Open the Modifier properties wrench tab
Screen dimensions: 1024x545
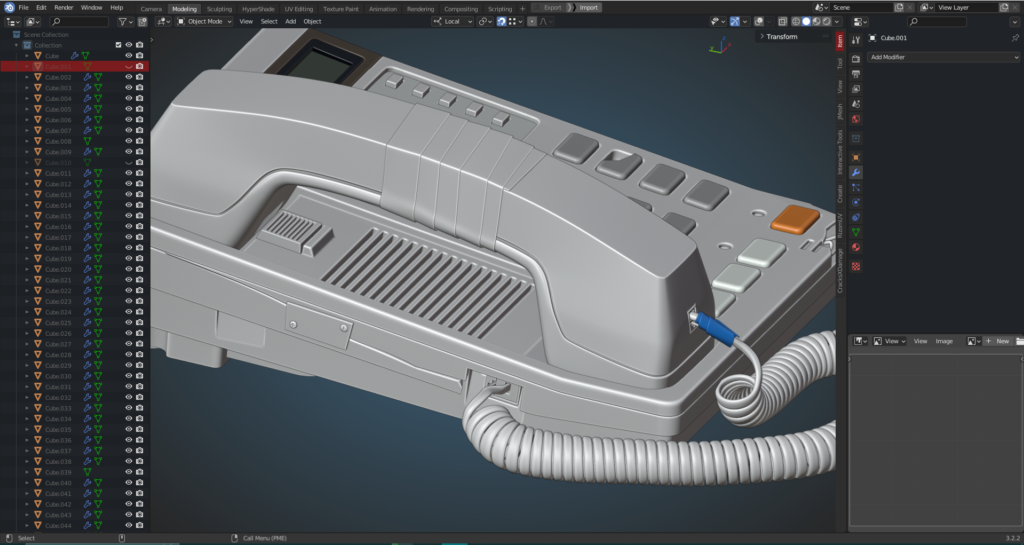pos(856,172)
